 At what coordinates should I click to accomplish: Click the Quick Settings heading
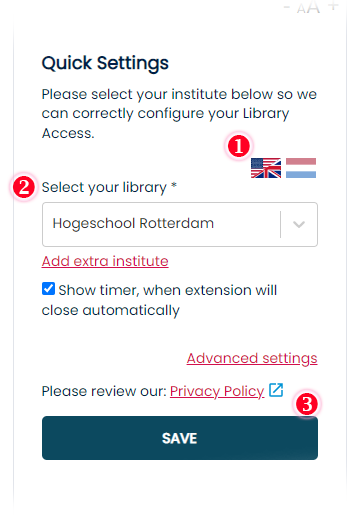tap(105, 63)
